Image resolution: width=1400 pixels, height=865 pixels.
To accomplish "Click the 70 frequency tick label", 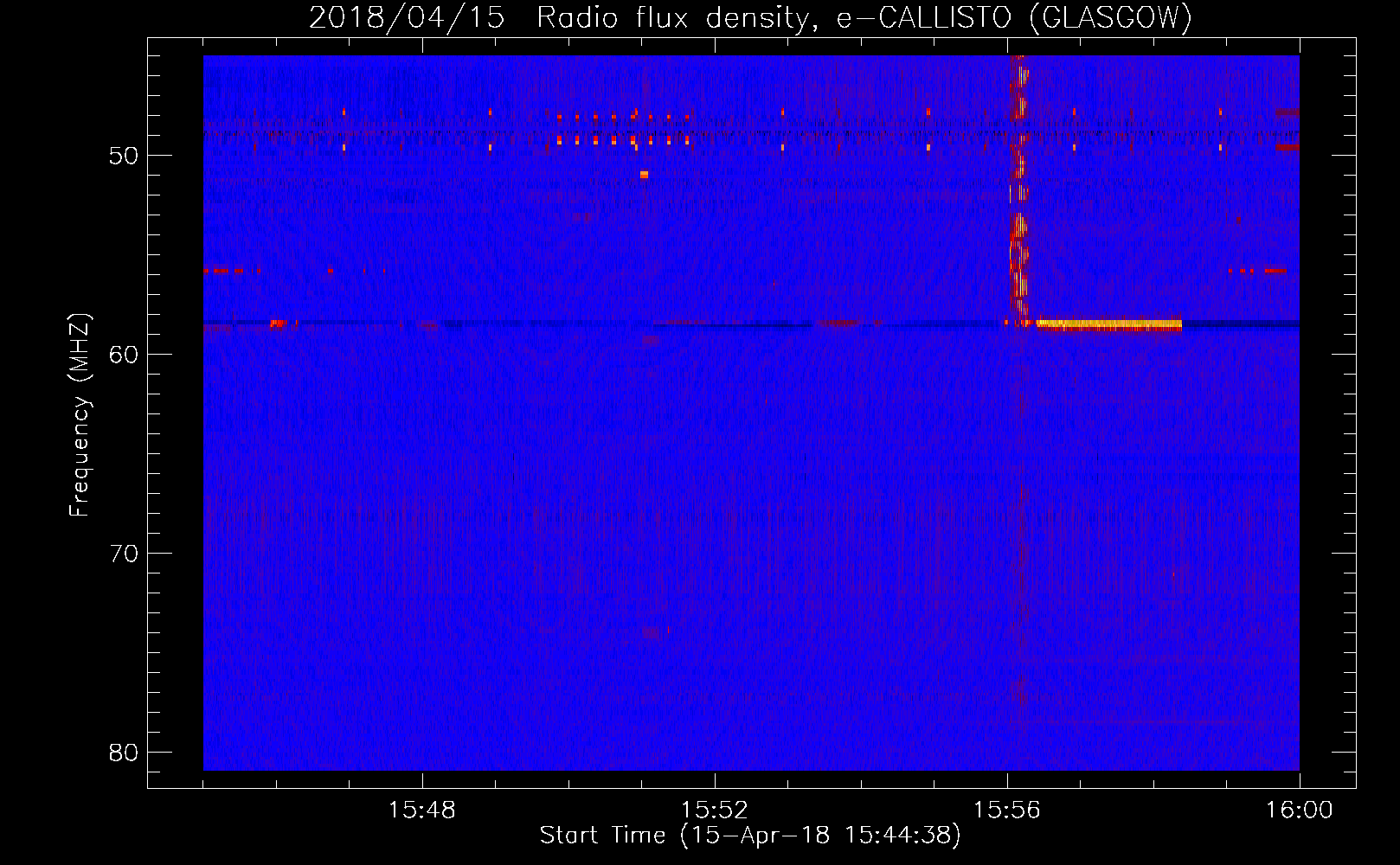I will 124,554.
